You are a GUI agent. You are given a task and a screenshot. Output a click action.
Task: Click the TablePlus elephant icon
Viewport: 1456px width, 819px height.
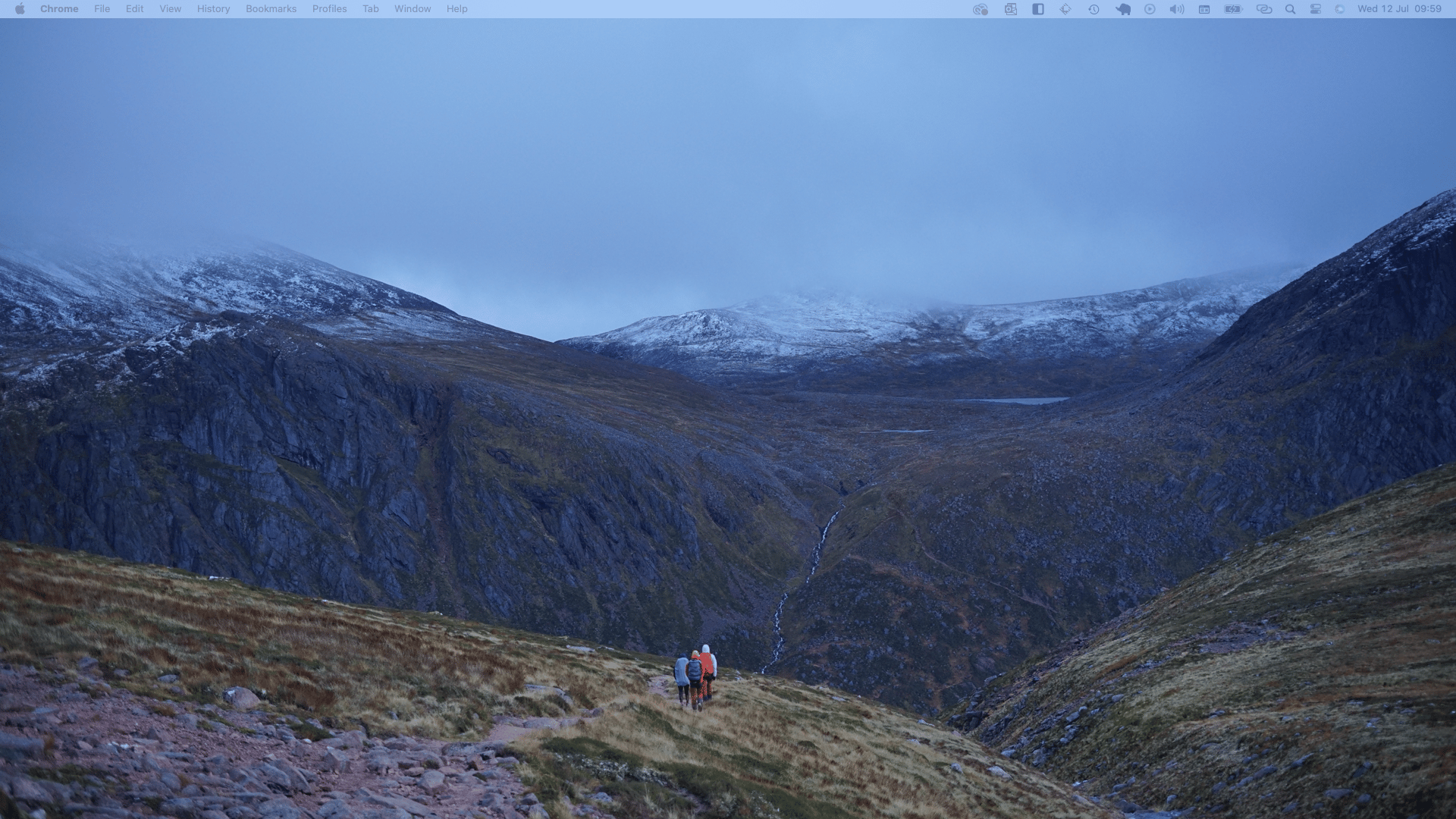1123,9
